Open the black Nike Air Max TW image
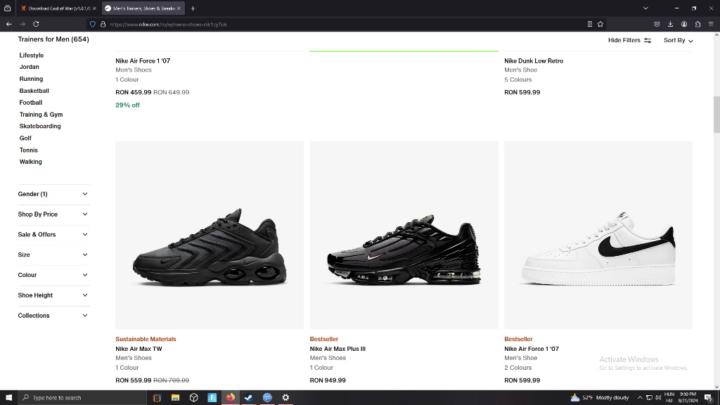The image size is (720, 405). (209, 235)
